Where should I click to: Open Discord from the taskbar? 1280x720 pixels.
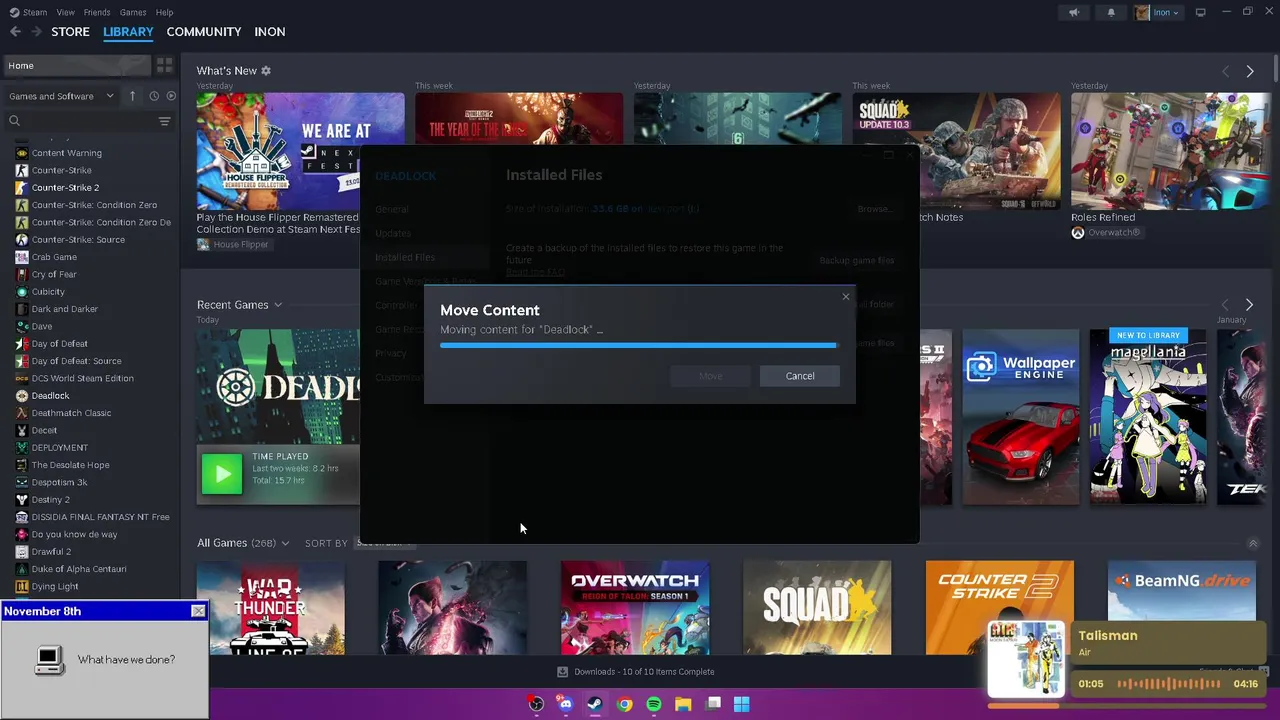(x=565, y=704)
